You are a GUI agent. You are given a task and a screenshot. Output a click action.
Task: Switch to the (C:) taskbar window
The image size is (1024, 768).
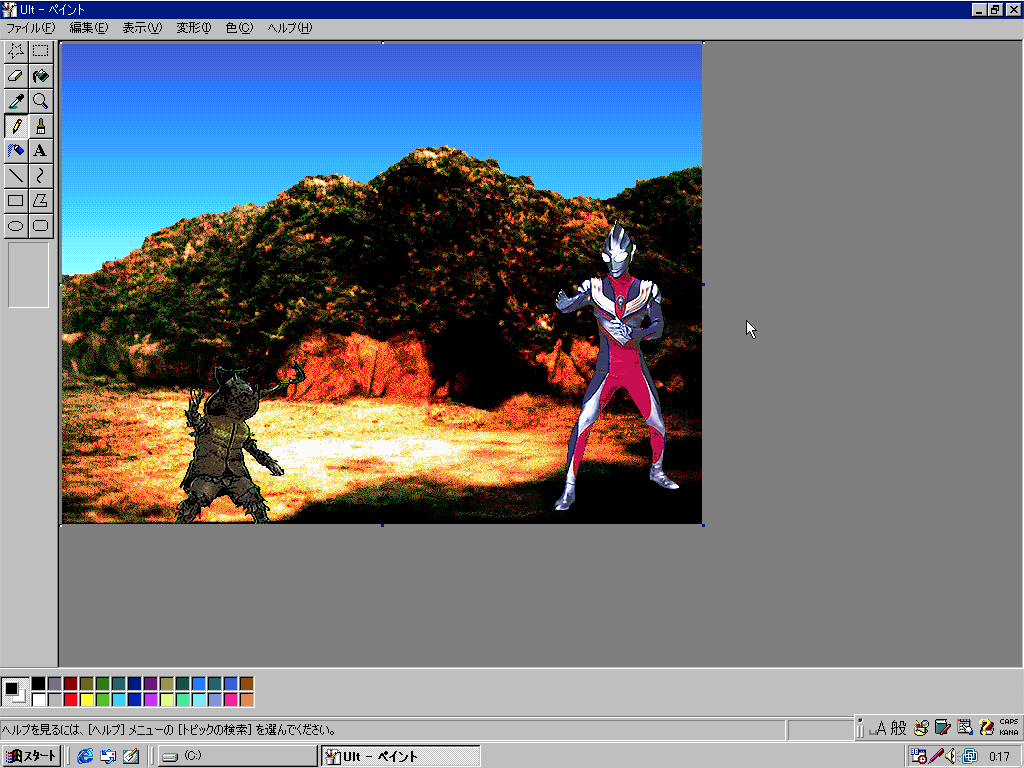pos(238,756)
